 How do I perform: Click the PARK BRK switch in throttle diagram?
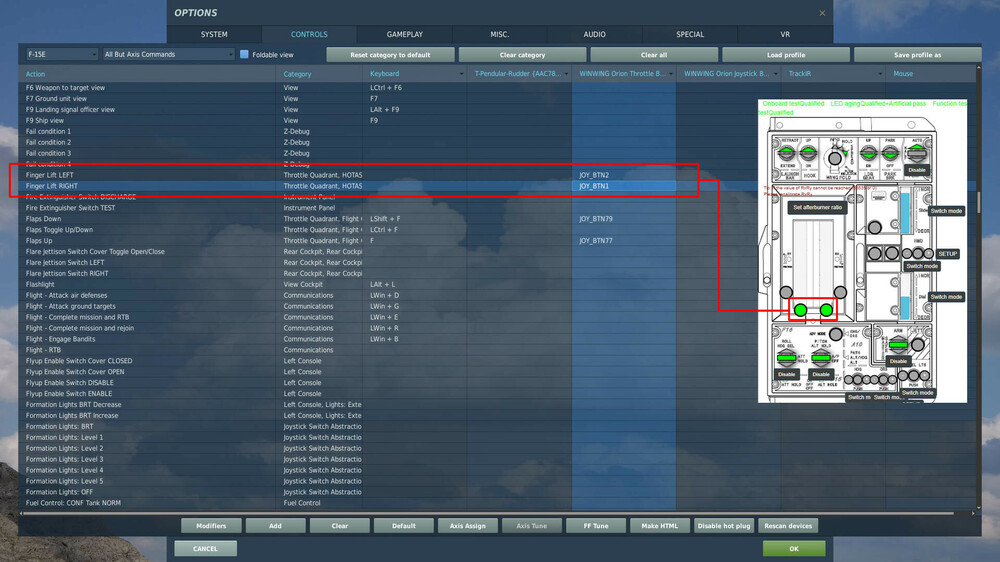890,153
